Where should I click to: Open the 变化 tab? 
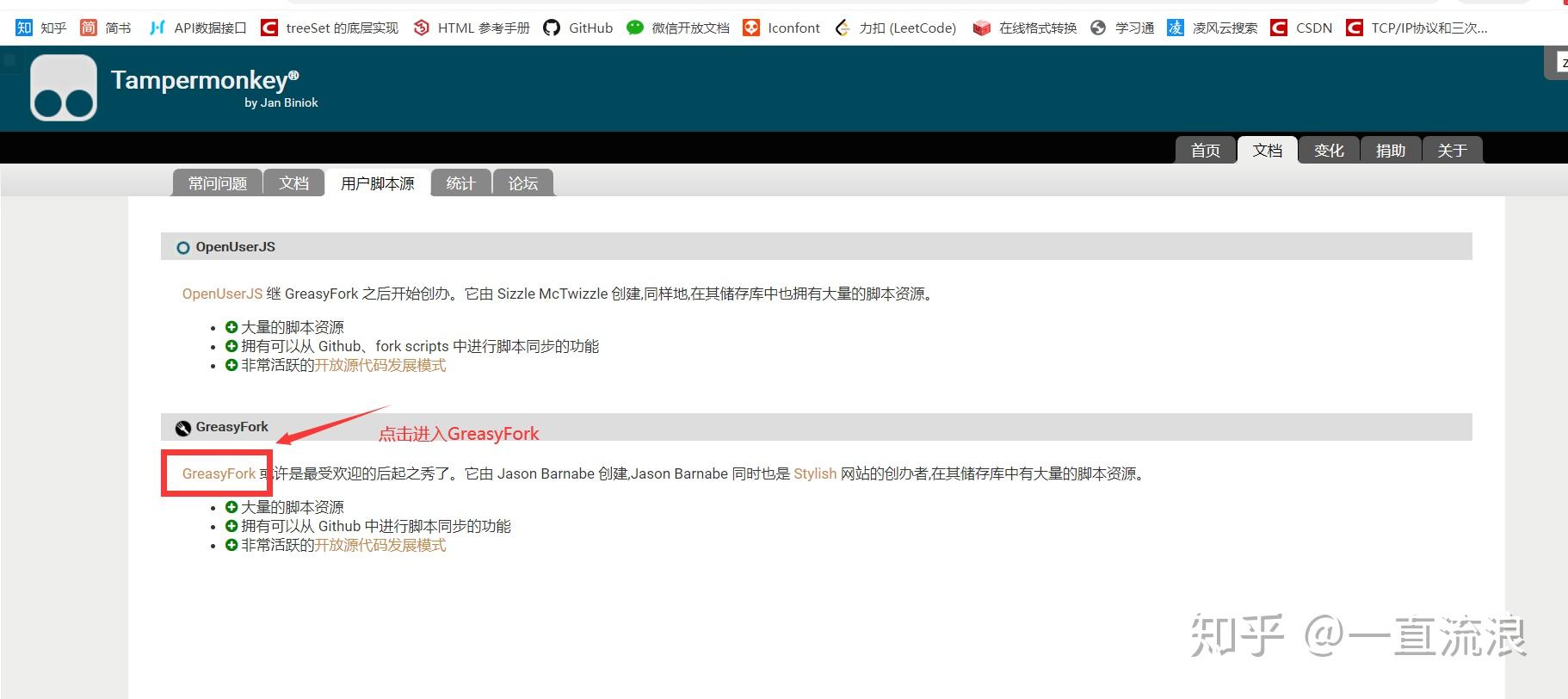(x=1329, y=150)
